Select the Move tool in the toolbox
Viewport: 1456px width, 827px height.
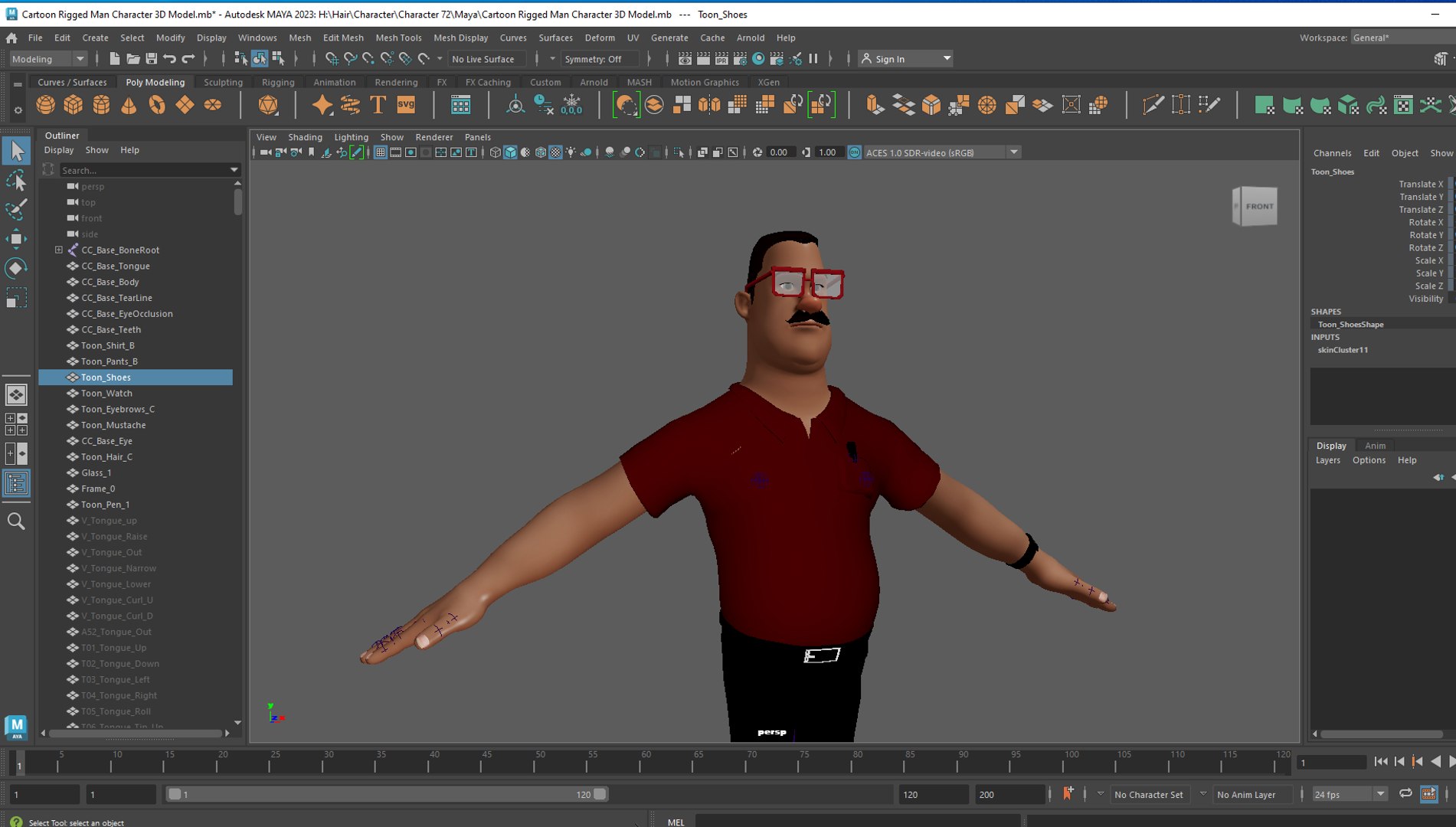(x=16, y=239)
